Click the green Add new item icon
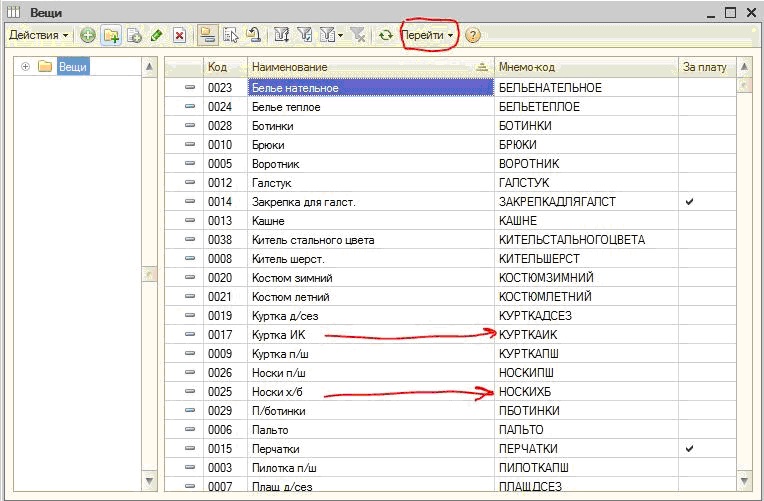Viewport: 764px width, 501px height. click(88, 35)
